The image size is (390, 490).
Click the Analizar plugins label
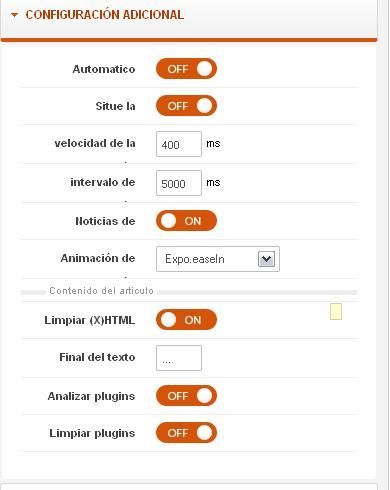coord(91,396)
